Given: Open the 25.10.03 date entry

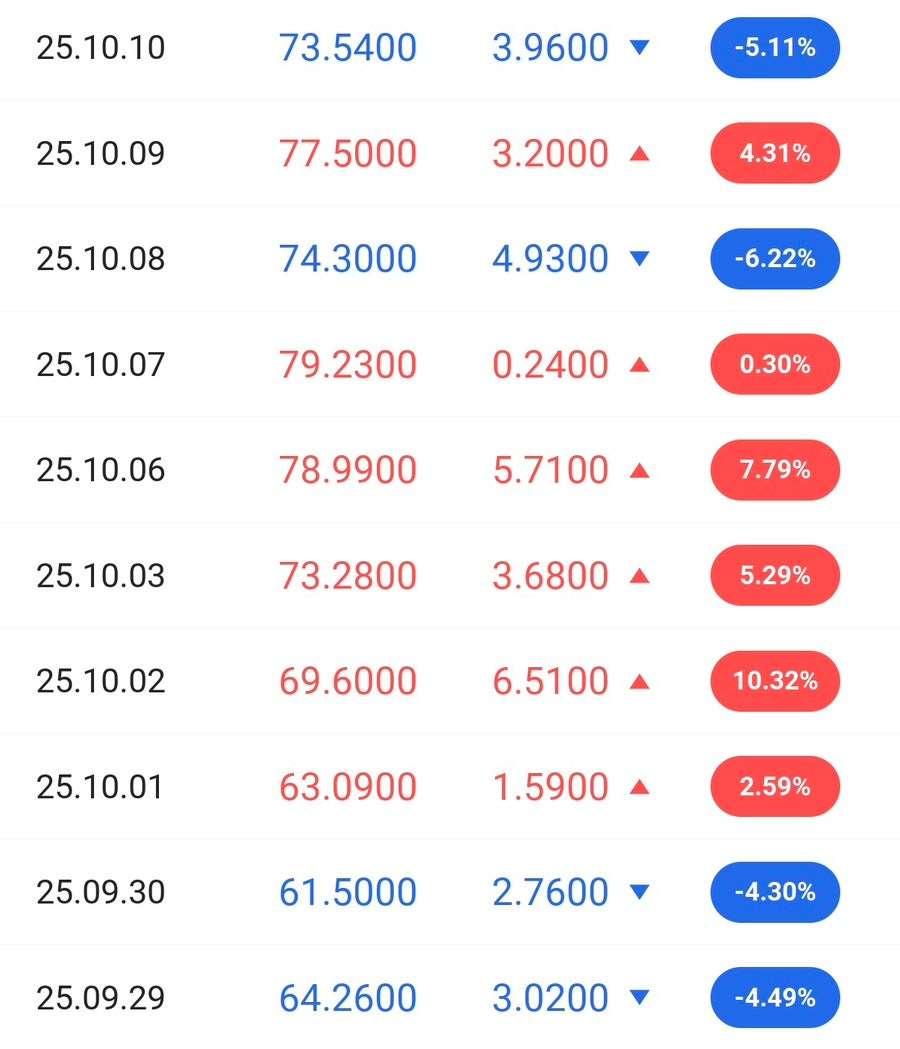Looking at the screenshot, I should [x=100, y=576].
